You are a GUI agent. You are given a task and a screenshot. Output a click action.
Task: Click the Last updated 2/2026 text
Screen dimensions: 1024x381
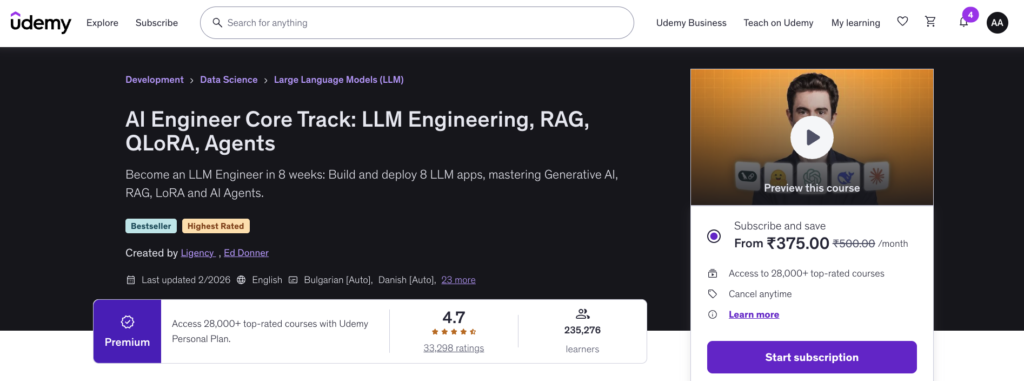point(186,280)
